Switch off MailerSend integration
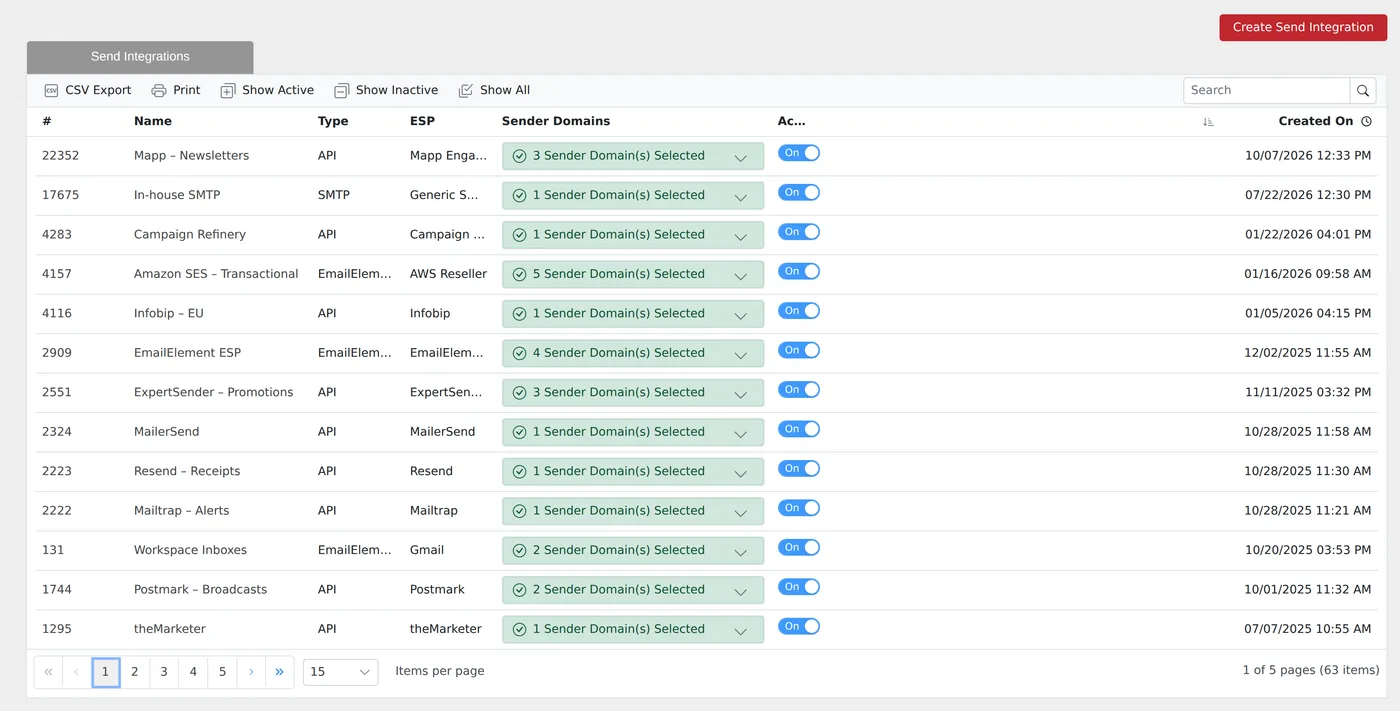This screenshot has width=1400, height=711. (799, 429)
